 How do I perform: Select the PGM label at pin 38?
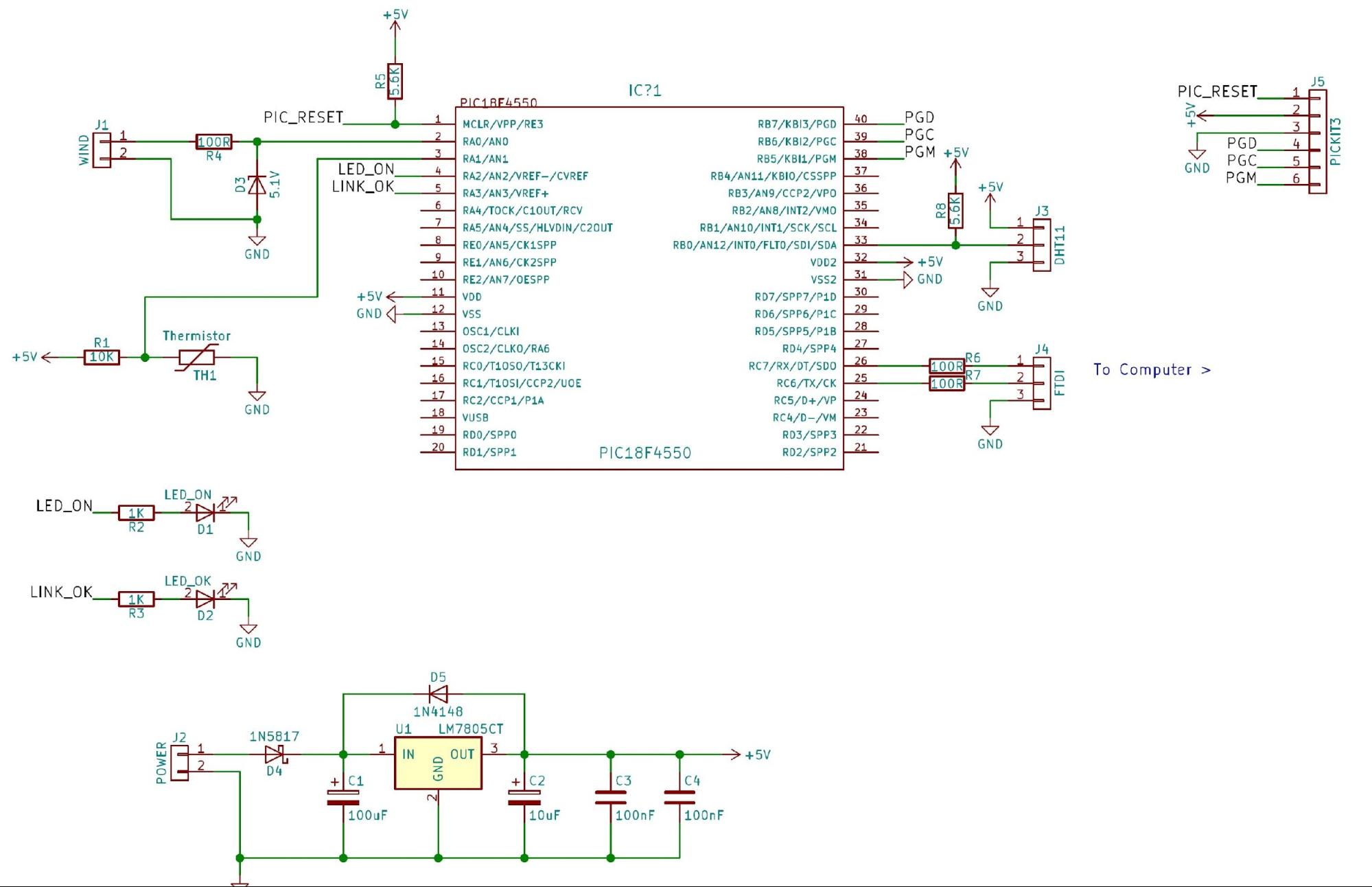920,152
